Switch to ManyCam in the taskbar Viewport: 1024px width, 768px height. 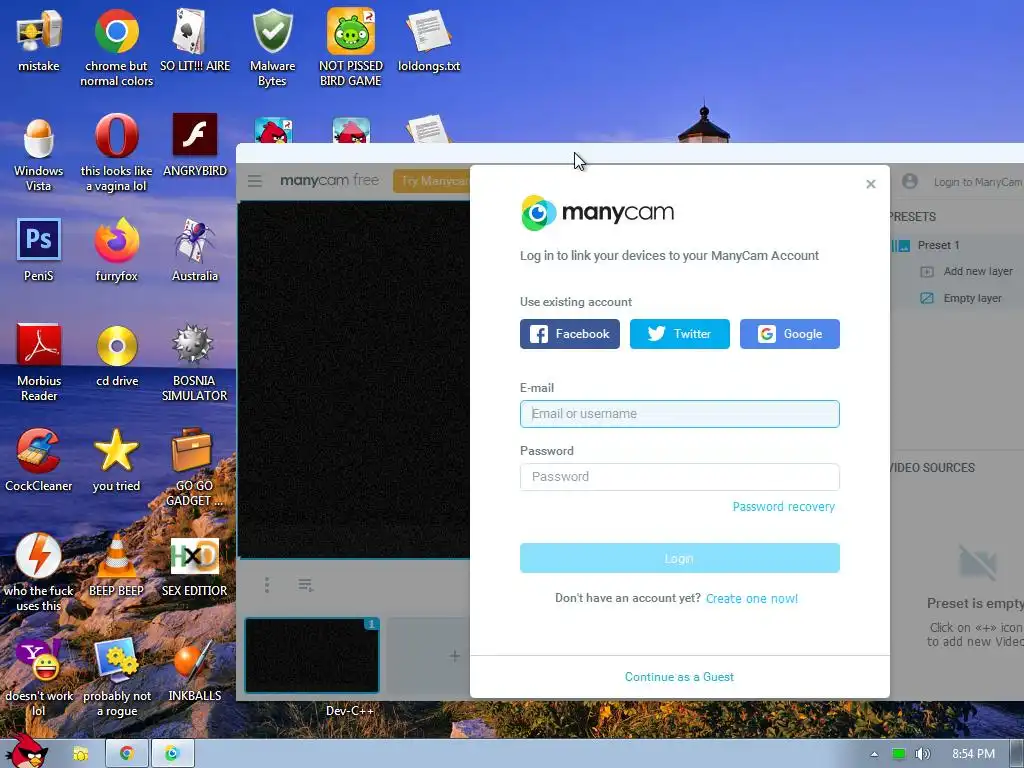(x=172, y=754)
